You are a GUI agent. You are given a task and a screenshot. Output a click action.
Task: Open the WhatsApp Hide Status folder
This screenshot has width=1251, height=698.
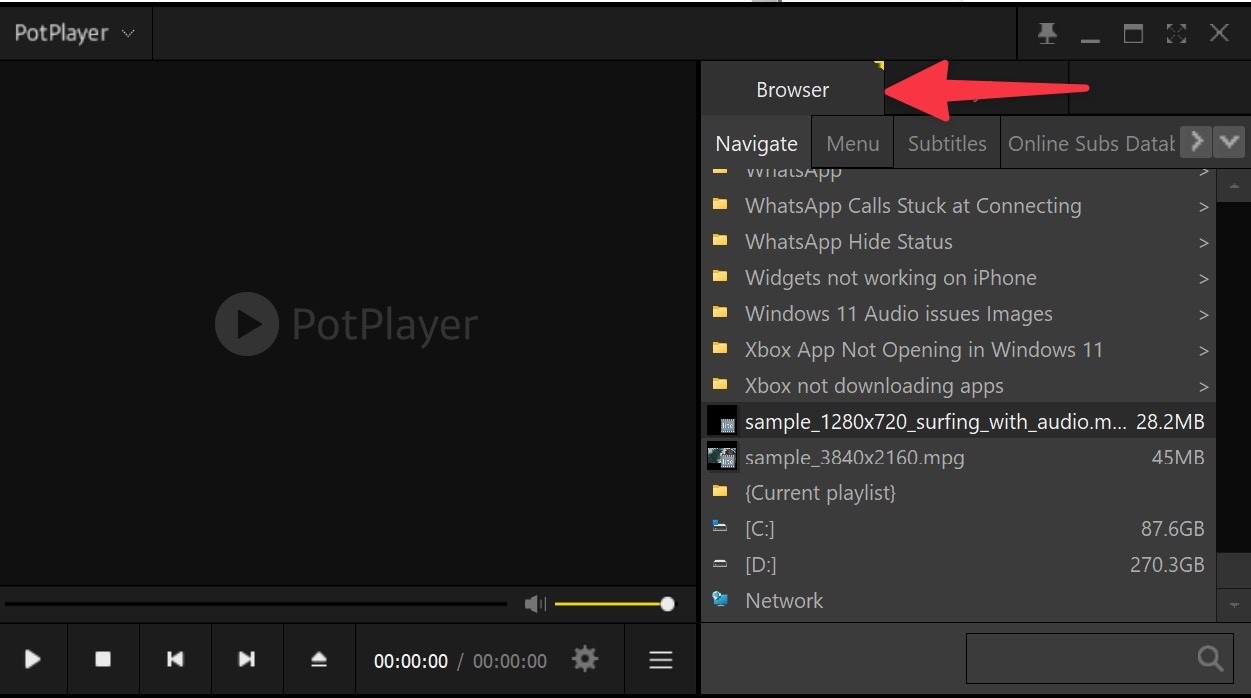pos(959,242)
